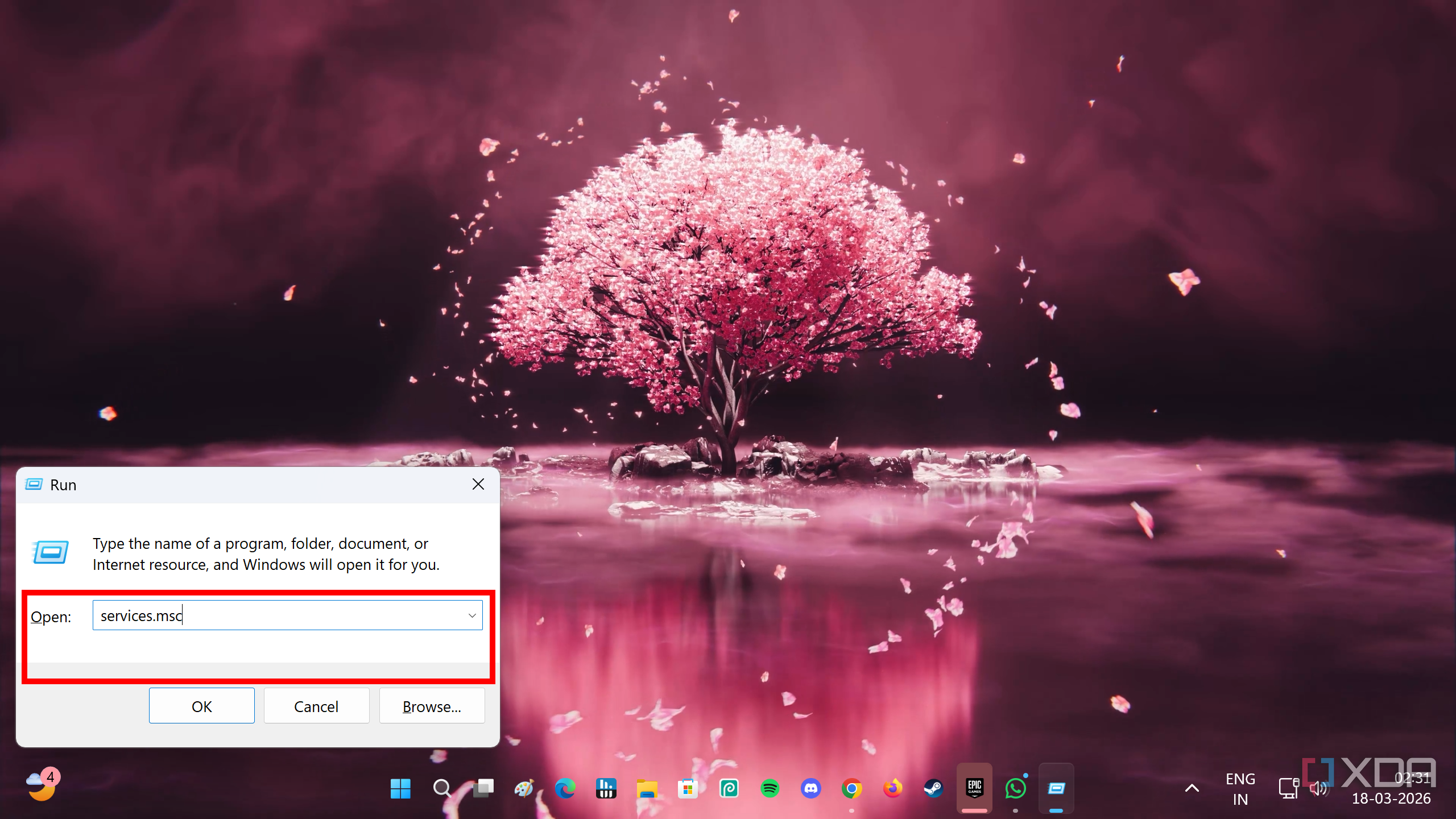Open network settings from system tray
The height and width of the screenshot is (819, 1456).
click(x=1289, y=788)
